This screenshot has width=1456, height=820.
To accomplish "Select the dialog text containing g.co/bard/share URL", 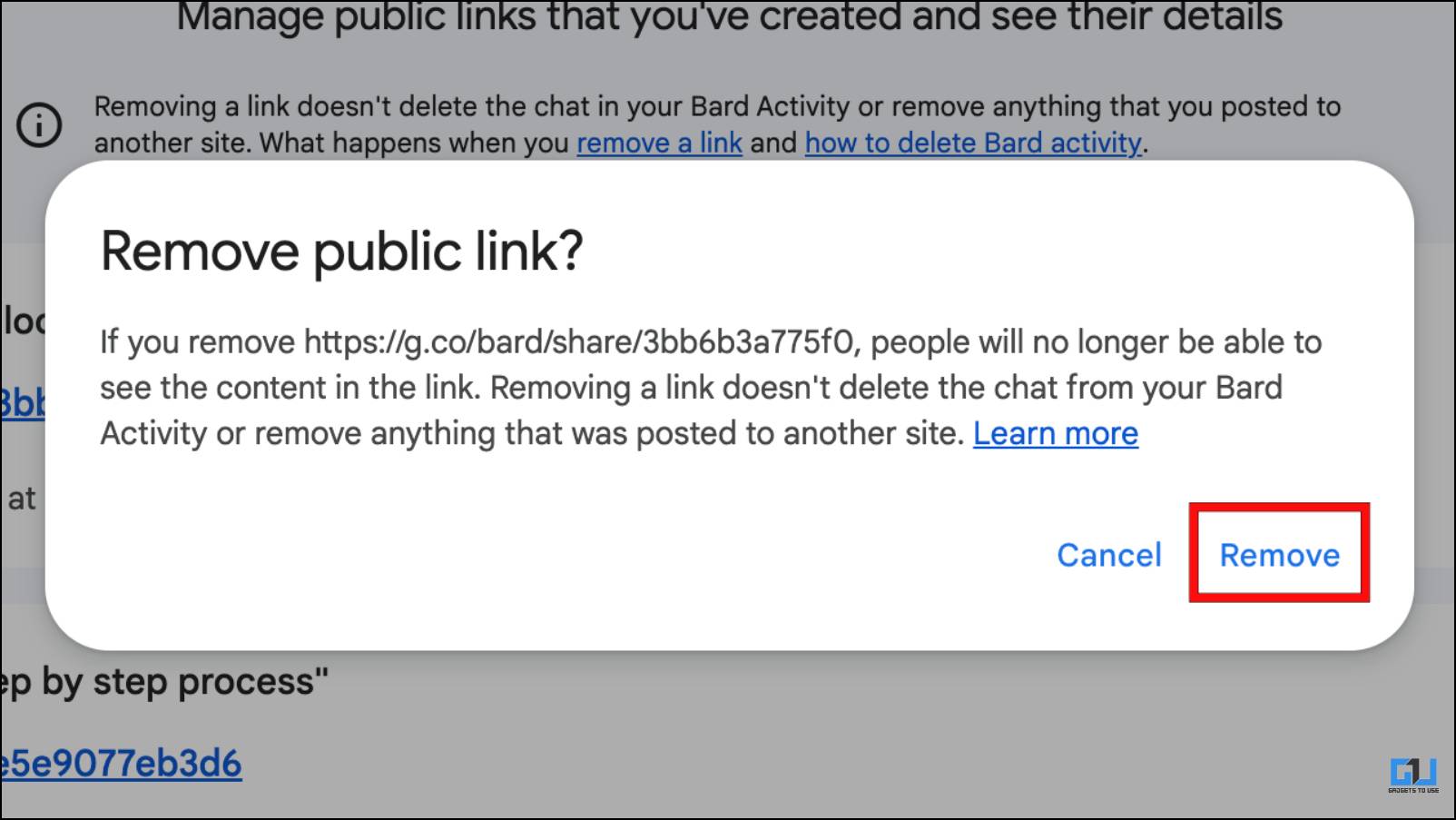I will [711, 388].
